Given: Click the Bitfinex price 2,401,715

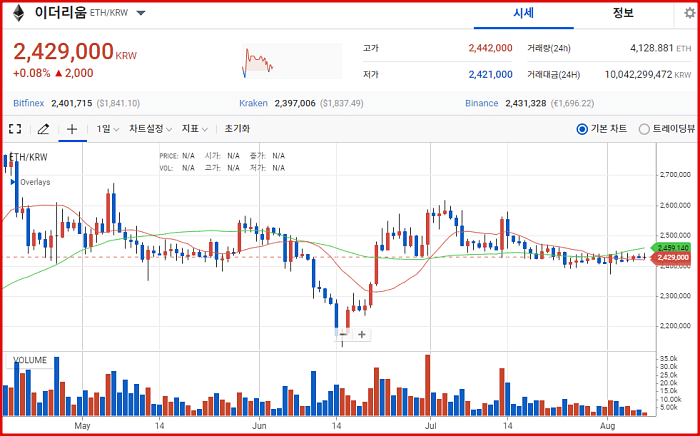Looking at the screenshot, I should (x=71, y=104).
